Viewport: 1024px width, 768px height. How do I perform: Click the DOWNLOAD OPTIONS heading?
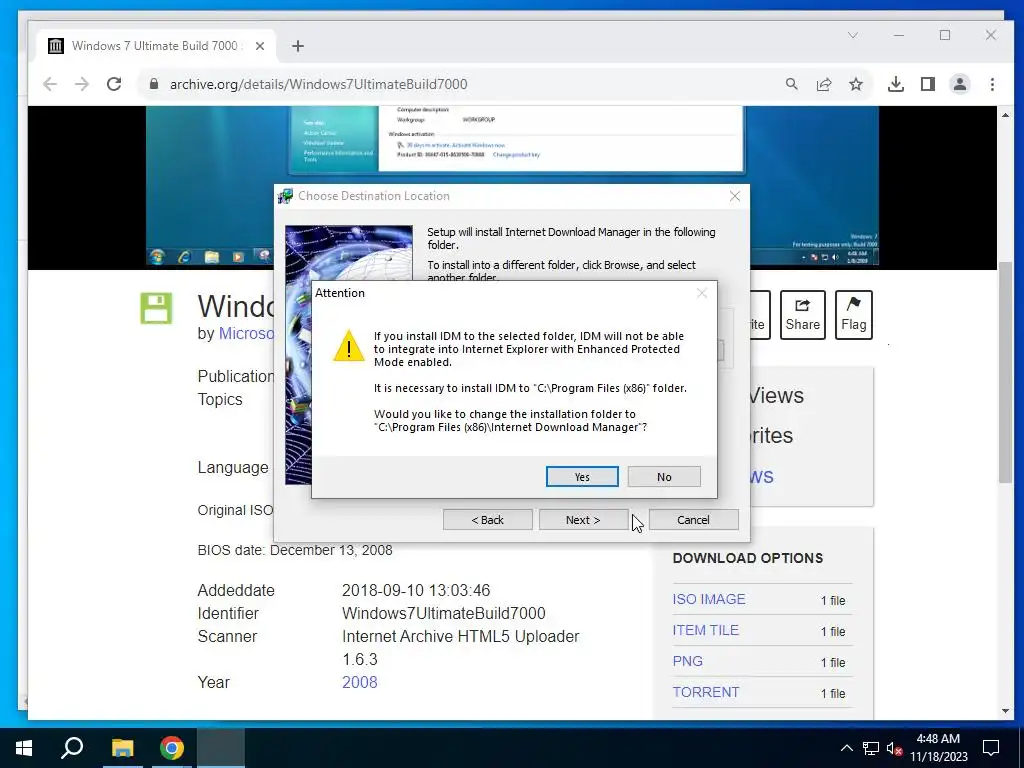pos(748,558)
